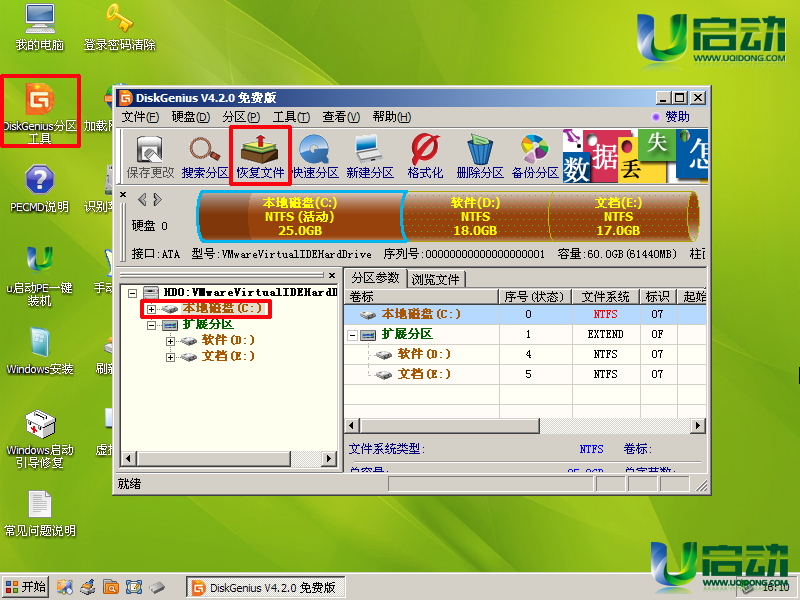This screenshot has width=800, height=600.
Task: Click the EXTEND file system cell
Action: pyautogui.click(x=605, y=335)
